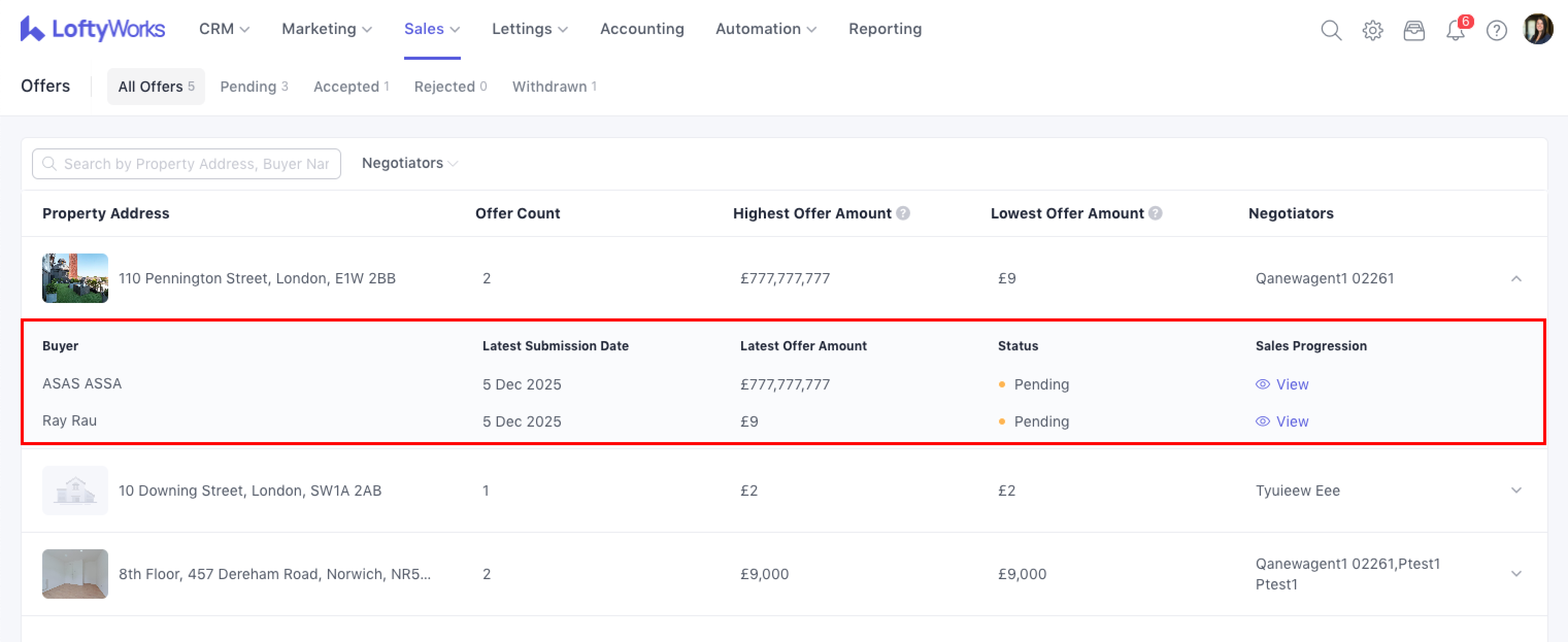Viewport: 1568px width, 642px height.
Task: Open the Negotiators filter dropdown
Action: (409, 163)
